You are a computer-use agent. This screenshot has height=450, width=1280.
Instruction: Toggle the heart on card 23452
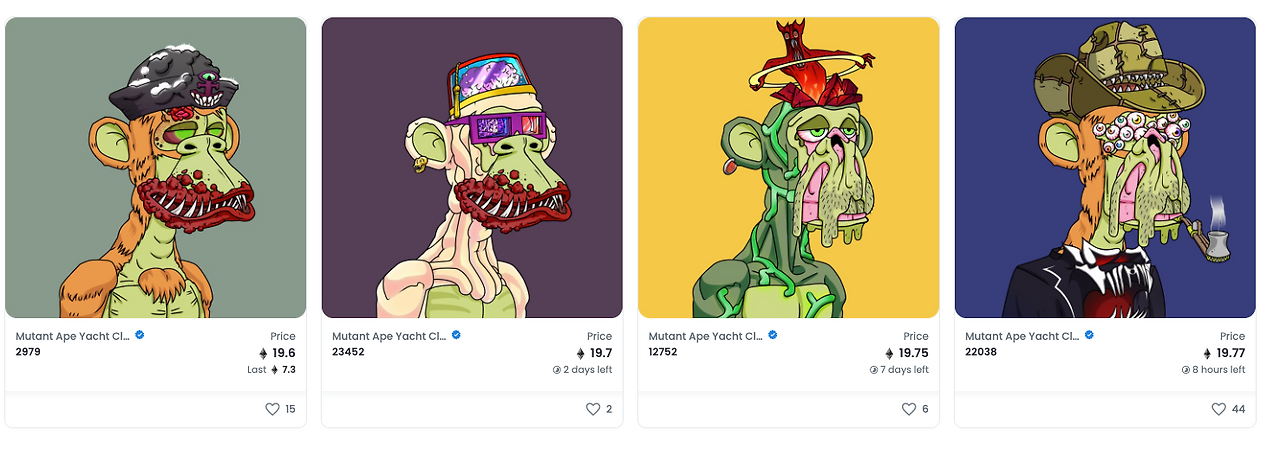pos(593,409)
